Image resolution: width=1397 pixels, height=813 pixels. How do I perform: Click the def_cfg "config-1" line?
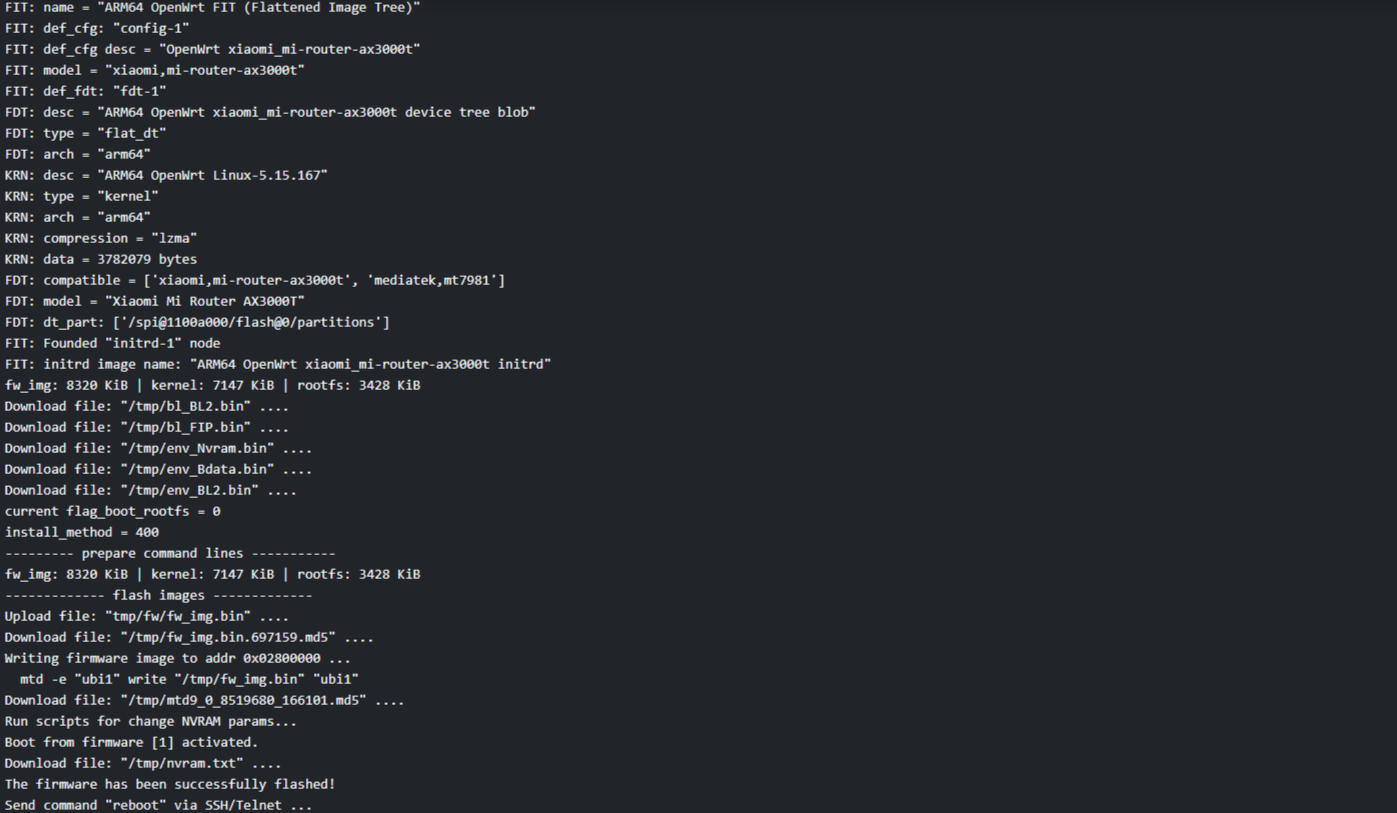(97, 28)
